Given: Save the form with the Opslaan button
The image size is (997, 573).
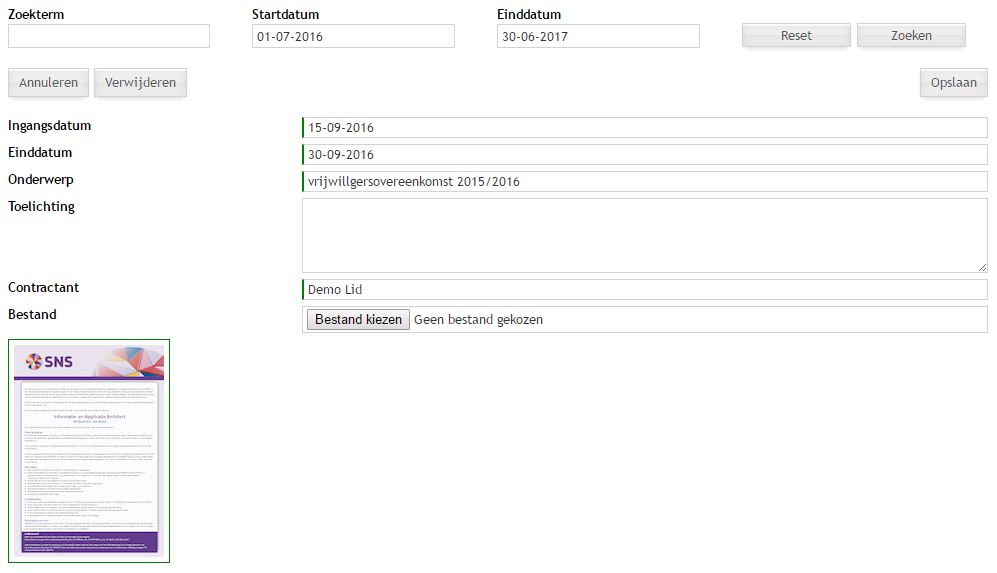Looking at the screenshot, I should 953,83.
